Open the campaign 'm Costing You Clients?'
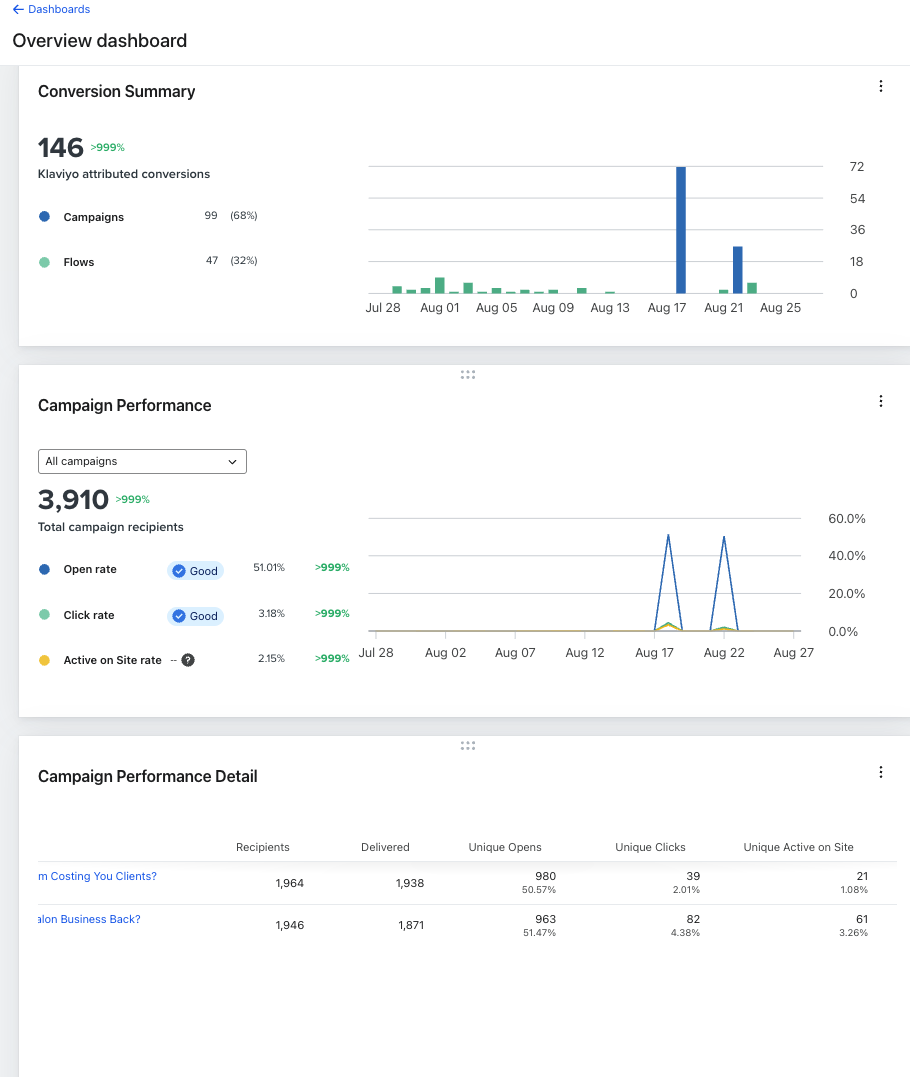The image size is (910, 1077). [x=96, y=876]
